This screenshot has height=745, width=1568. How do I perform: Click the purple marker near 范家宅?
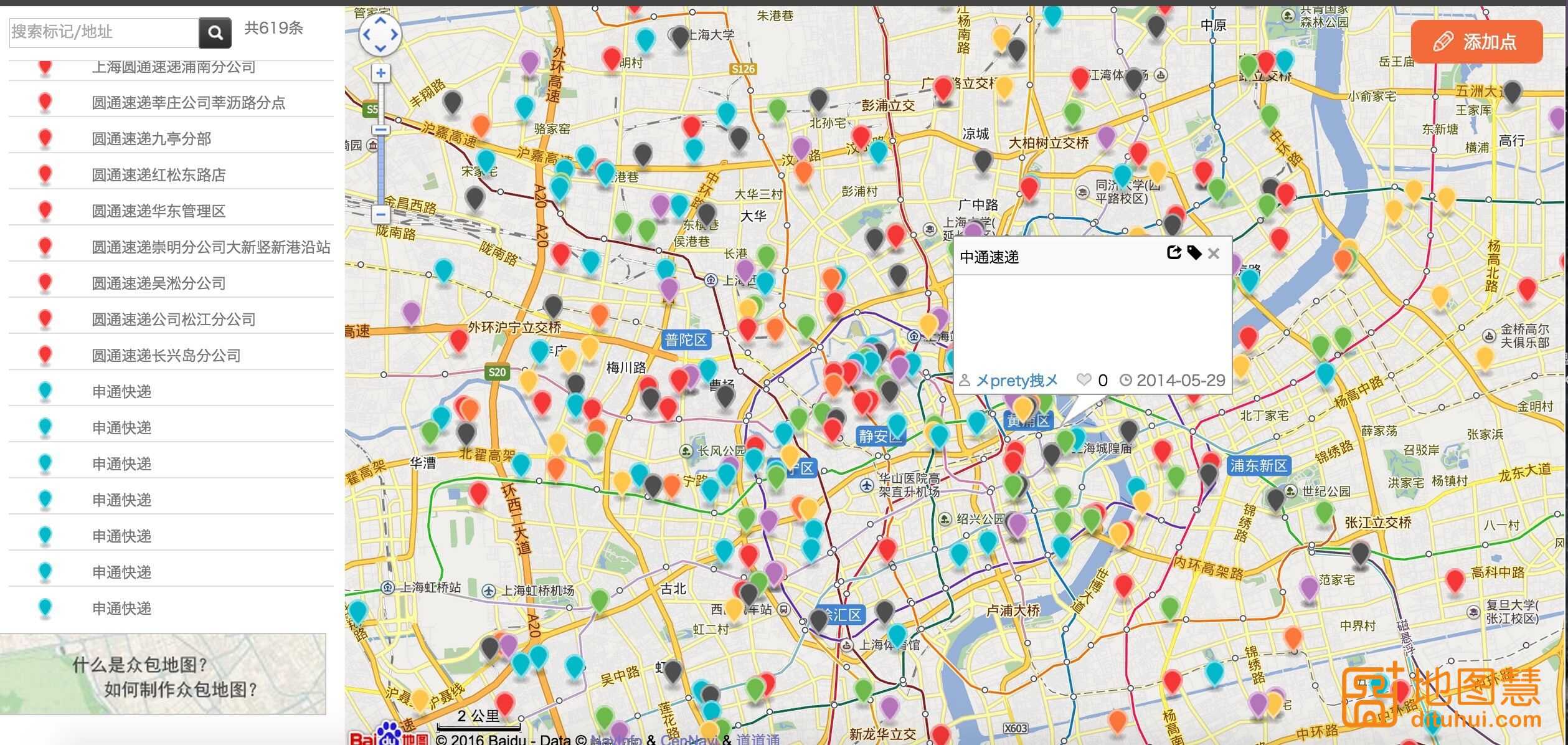(x=1309, y=589)
